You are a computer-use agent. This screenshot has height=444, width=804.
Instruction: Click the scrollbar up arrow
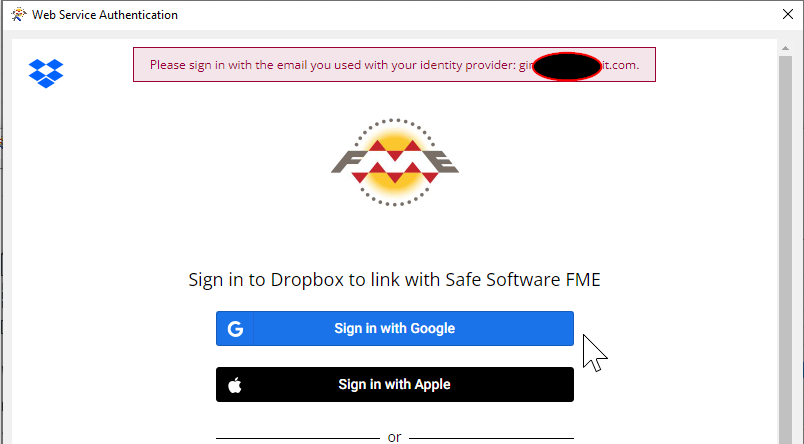(x=785, y=48)
